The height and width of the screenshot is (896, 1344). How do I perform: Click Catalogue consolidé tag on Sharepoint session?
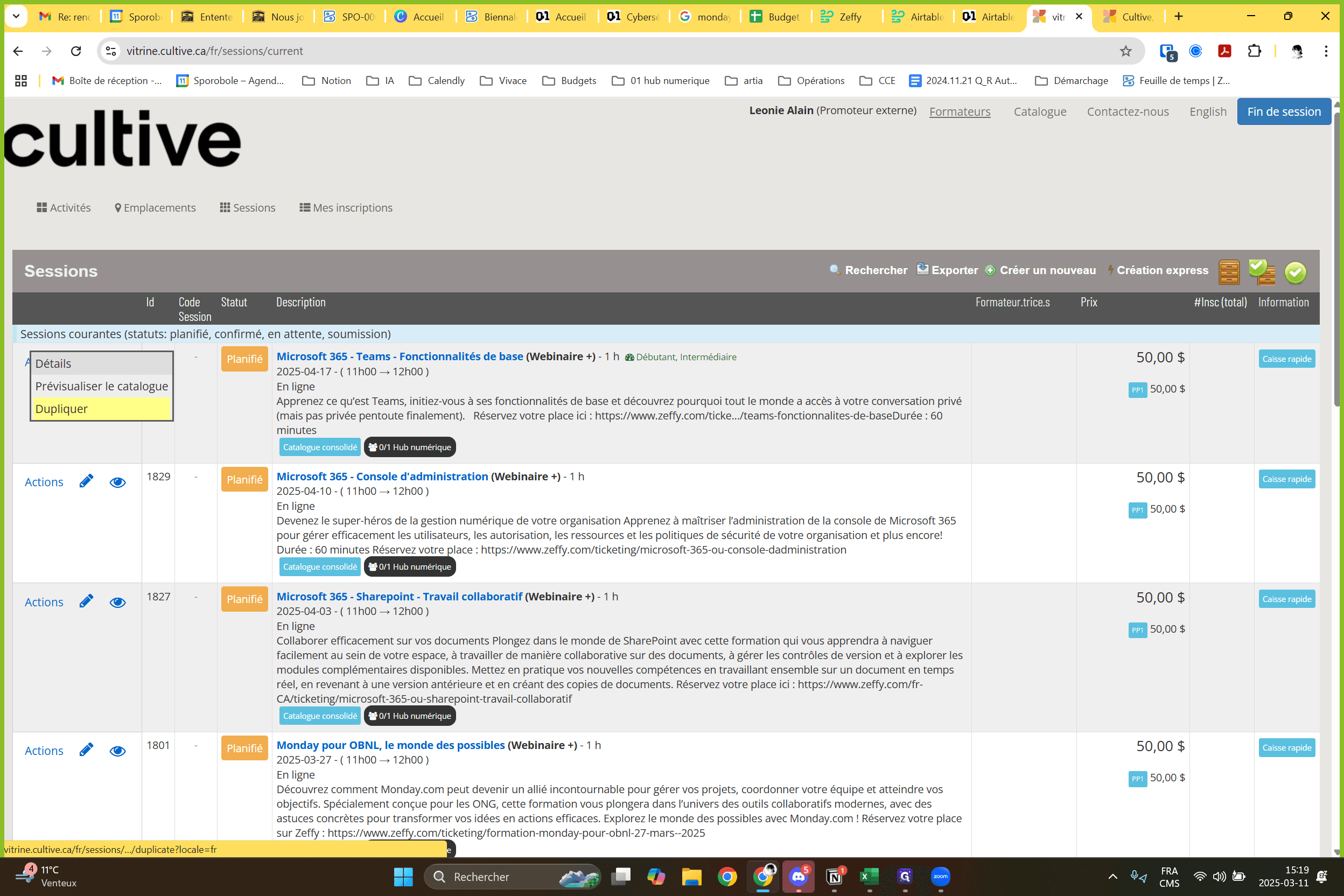[x=320, y=716]
